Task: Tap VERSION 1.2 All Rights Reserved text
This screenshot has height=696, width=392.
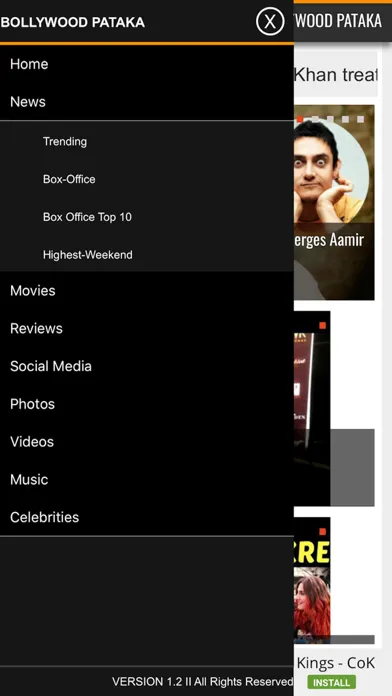Action: coord(202,682)
